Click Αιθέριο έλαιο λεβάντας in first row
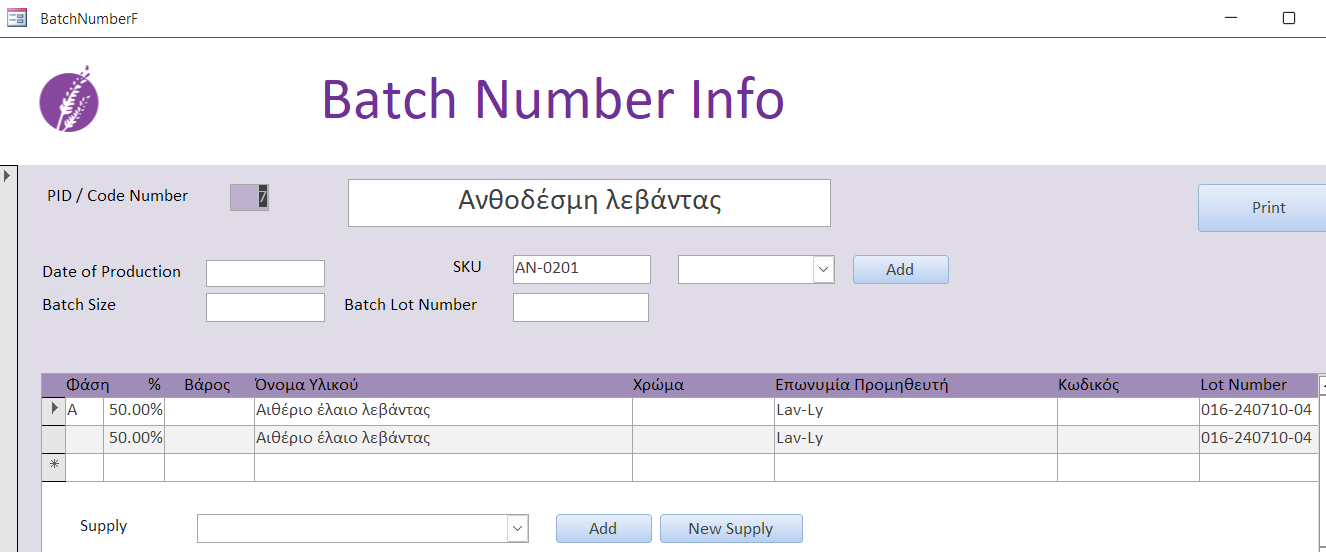The width and height of the screenshot is (1326, 552). coord(443,410)
